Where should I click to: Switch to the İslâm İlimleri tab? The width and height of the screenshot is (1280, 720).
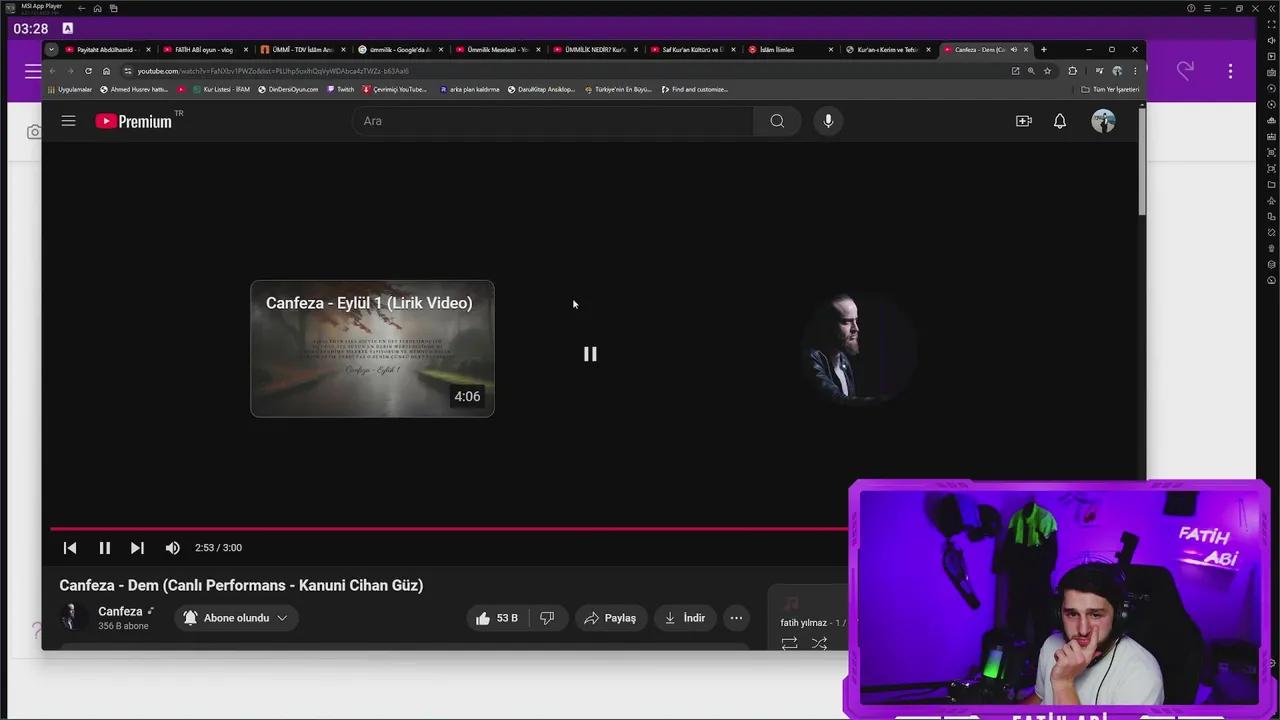pos(790,49)
